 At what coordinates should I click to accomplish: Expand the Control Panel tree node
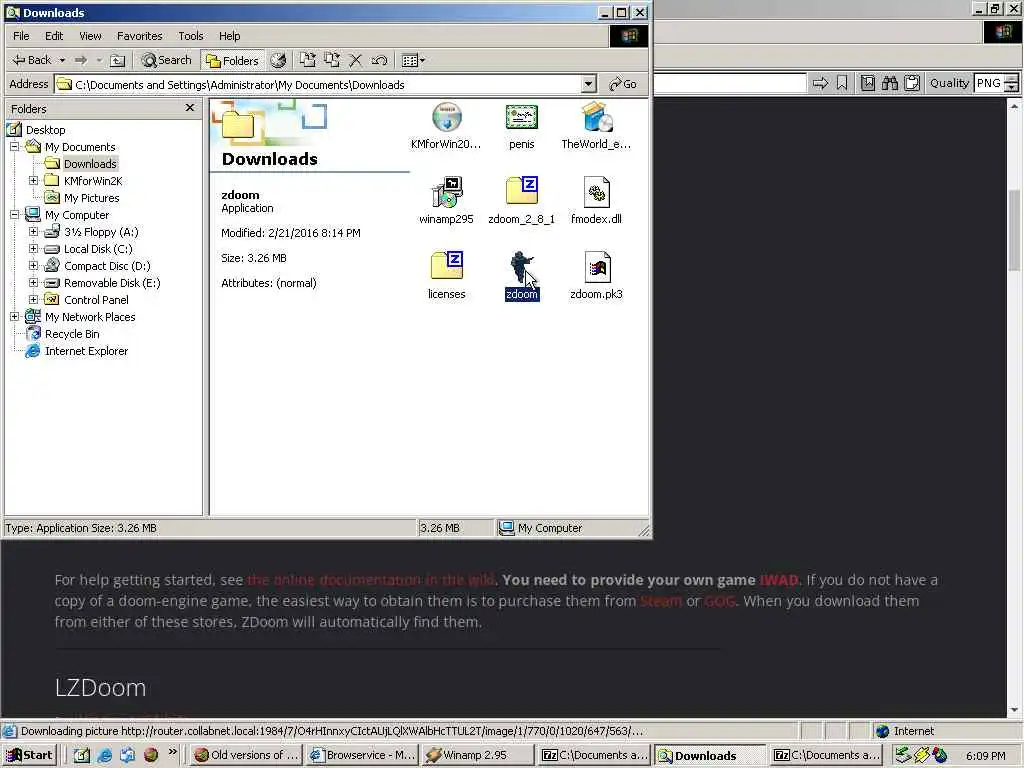tap(33, 300)
